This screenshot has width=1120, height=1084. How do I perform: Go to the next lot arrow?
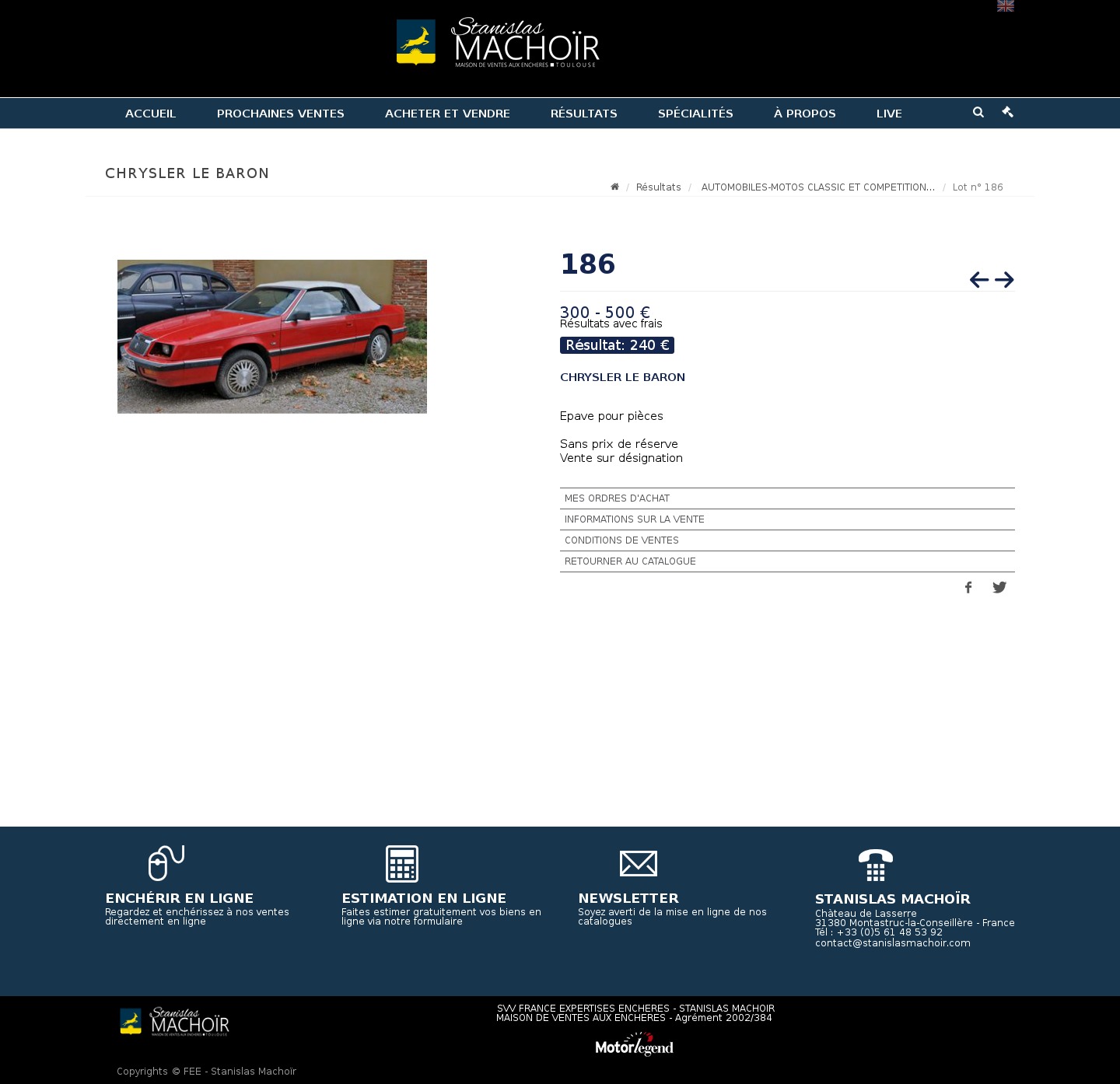tap(1004, 280)
